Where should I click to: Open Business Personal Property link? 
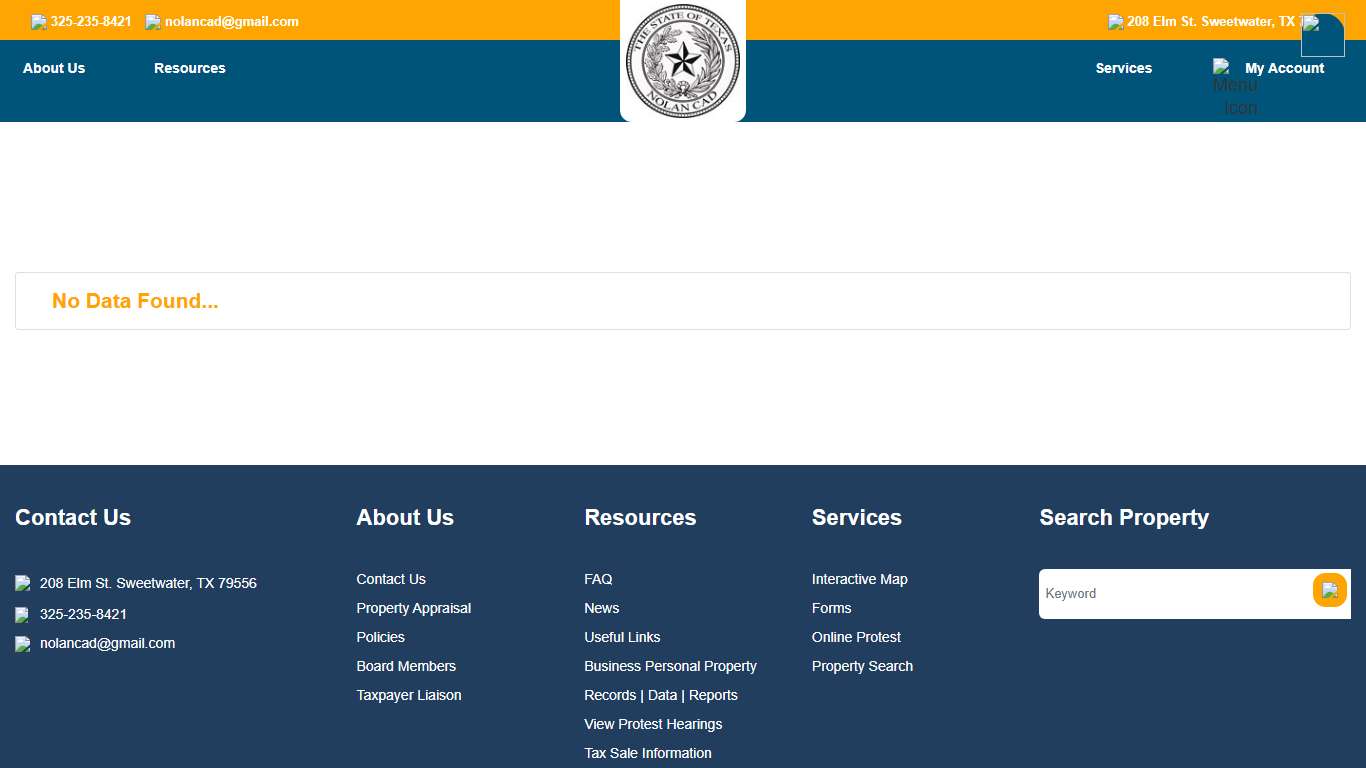coord(670,666)
